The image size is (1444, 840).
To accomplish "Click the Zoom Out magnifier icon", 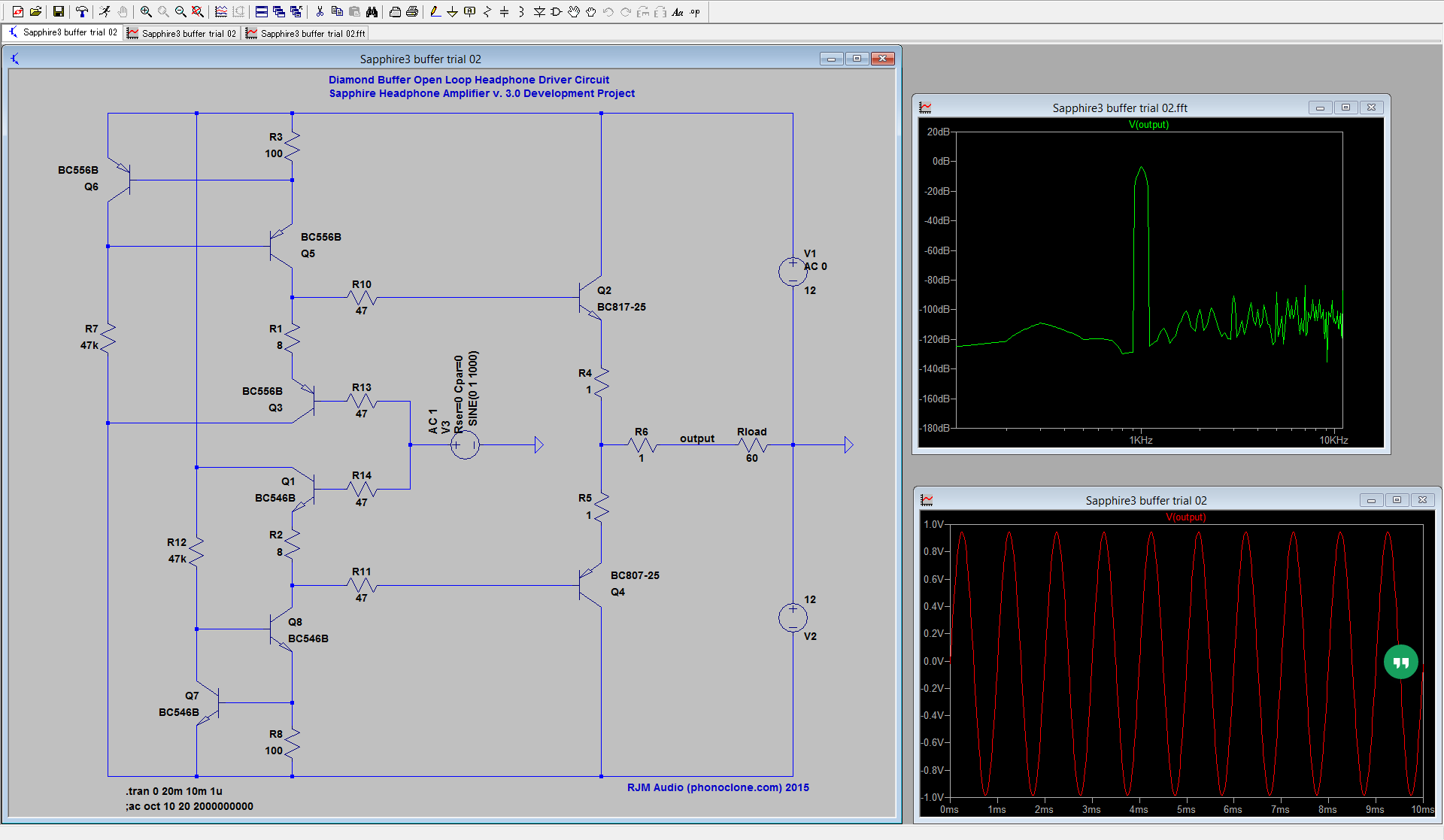I will pyautogui.click(x=180, y=11).
